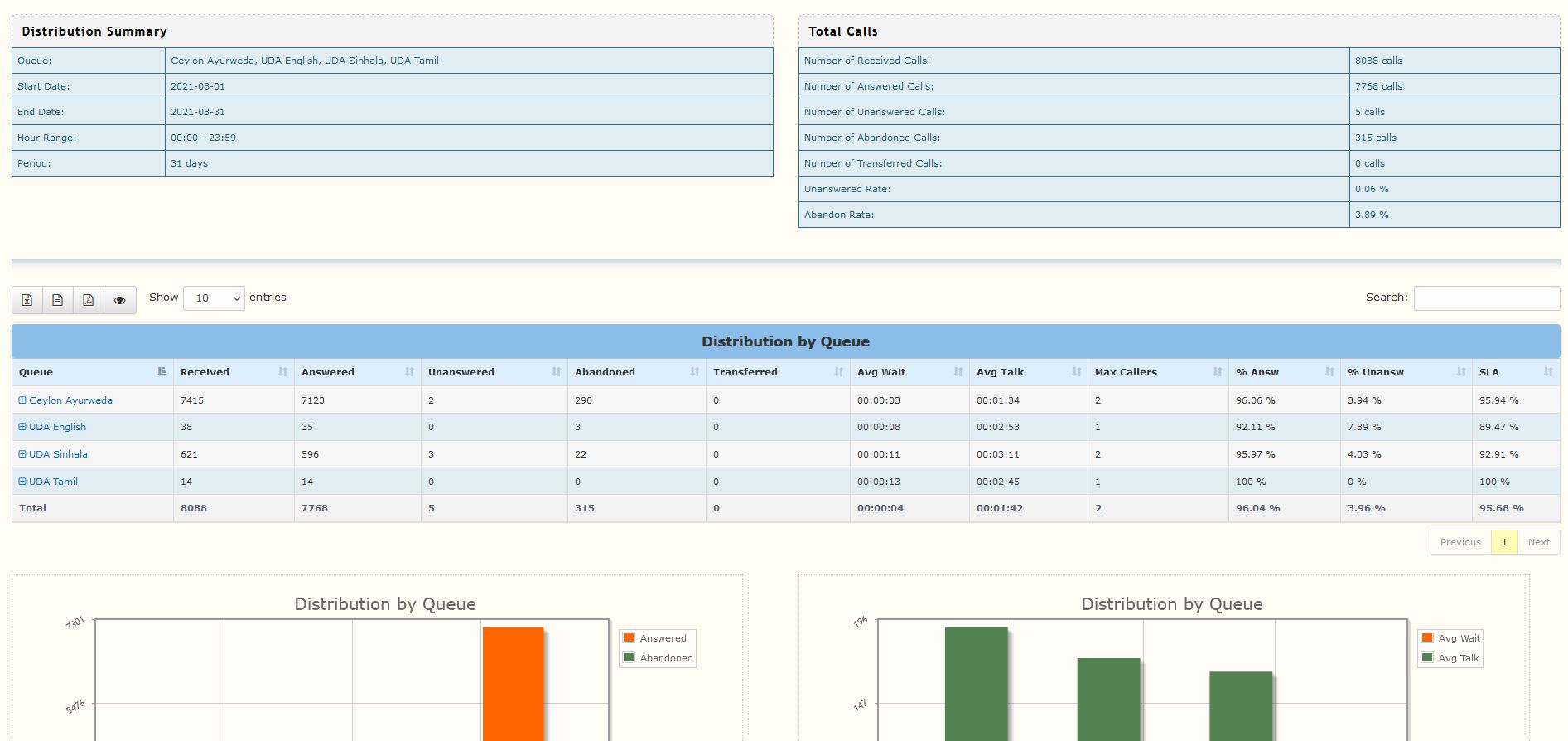Click the Received column header label
The width and height of the screenshot is (1568, 741).
click(x=205, y=372)
